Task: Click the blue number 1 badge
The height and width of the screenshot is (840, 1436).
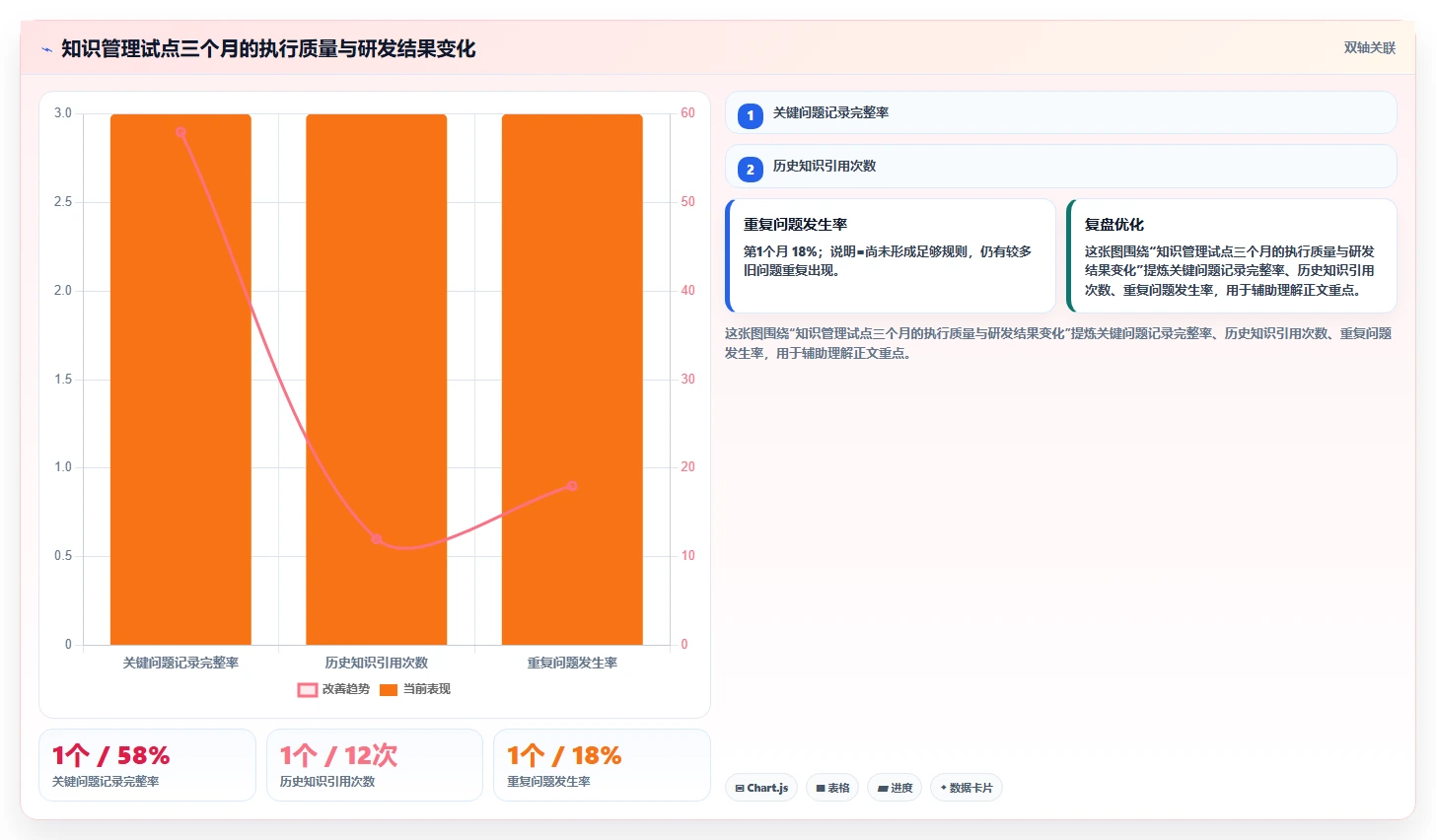Action: 750,115
